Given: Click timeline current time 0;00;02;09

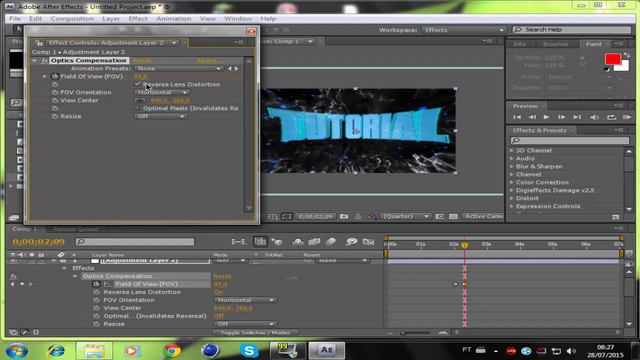Looking at the screenshot, I should pos(38,242).
